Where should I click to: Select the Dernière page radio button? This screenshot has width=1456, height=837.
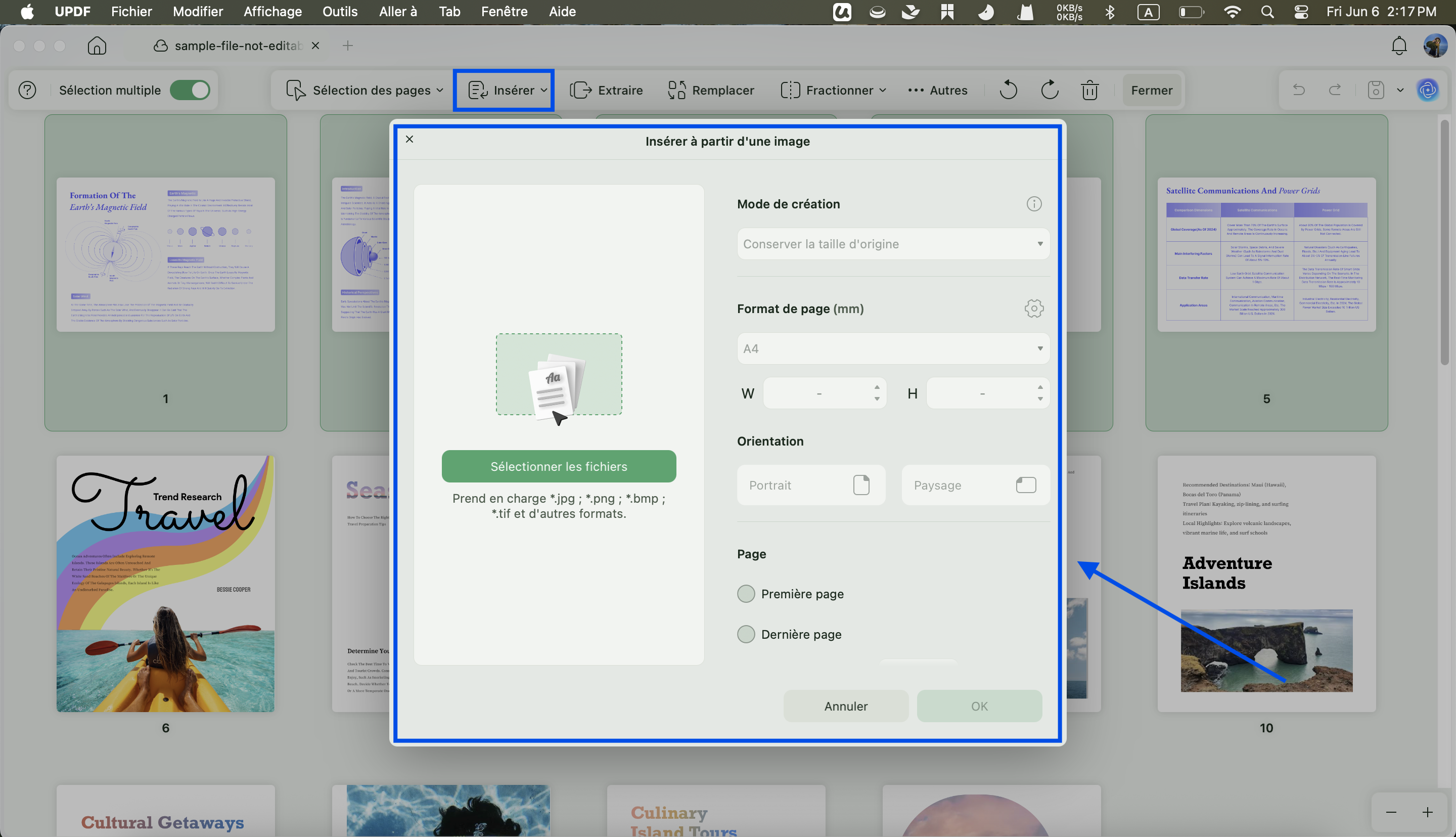click(746, 634)
